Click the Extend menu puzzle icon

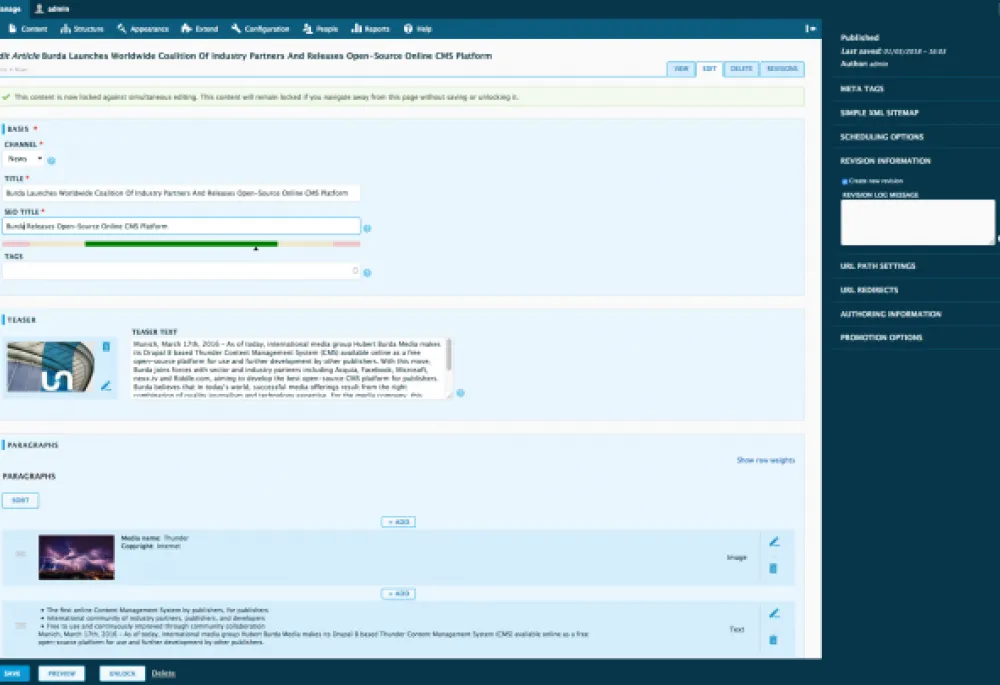tap(186, 28)
